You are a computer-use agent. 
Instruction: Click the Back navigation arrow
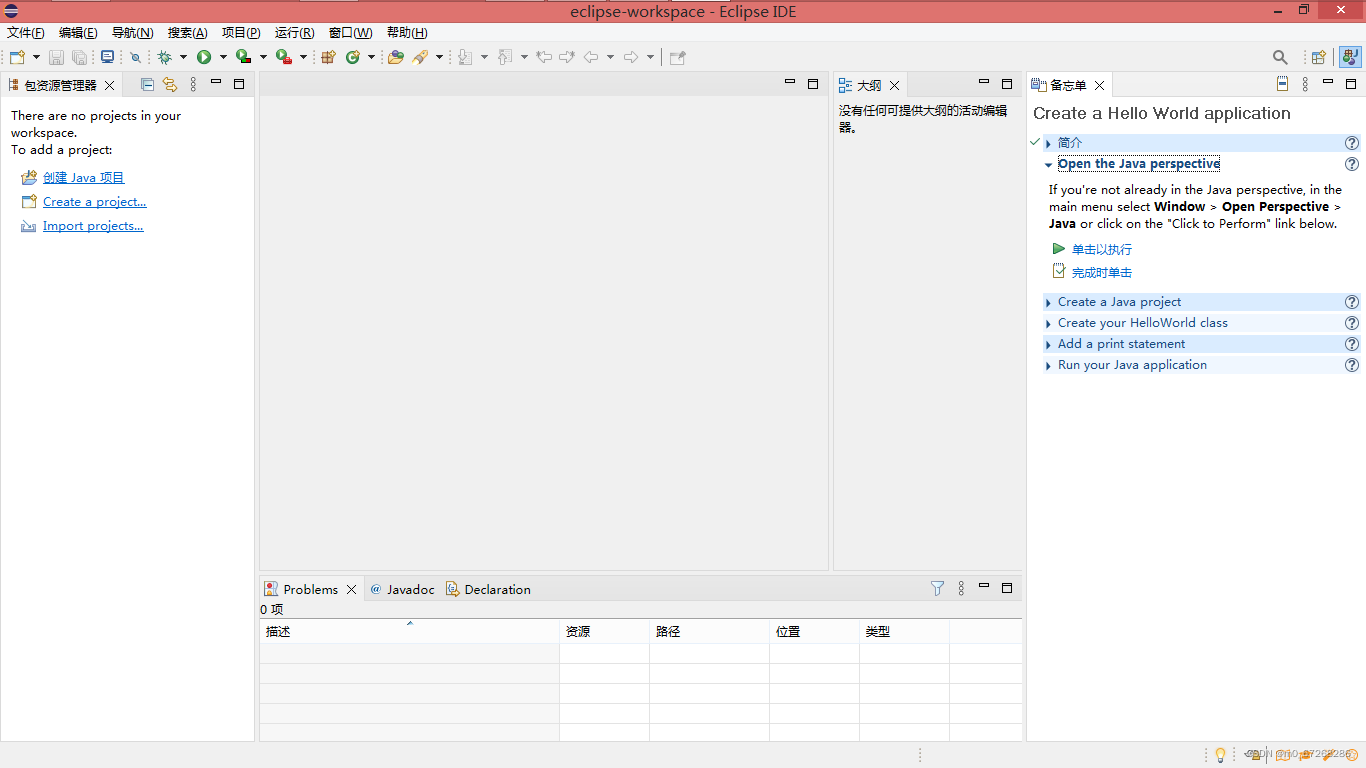tap(591, 57)
